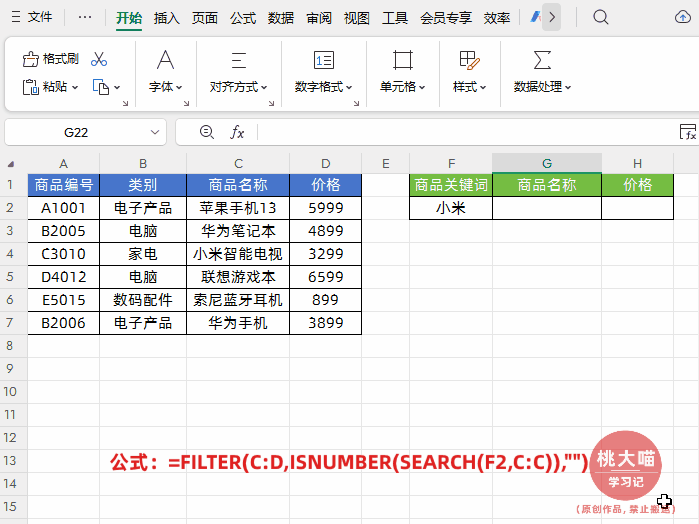The image size is (699, 524).
Task: Expand the copy options dropdown arrow
Action: 117,87
